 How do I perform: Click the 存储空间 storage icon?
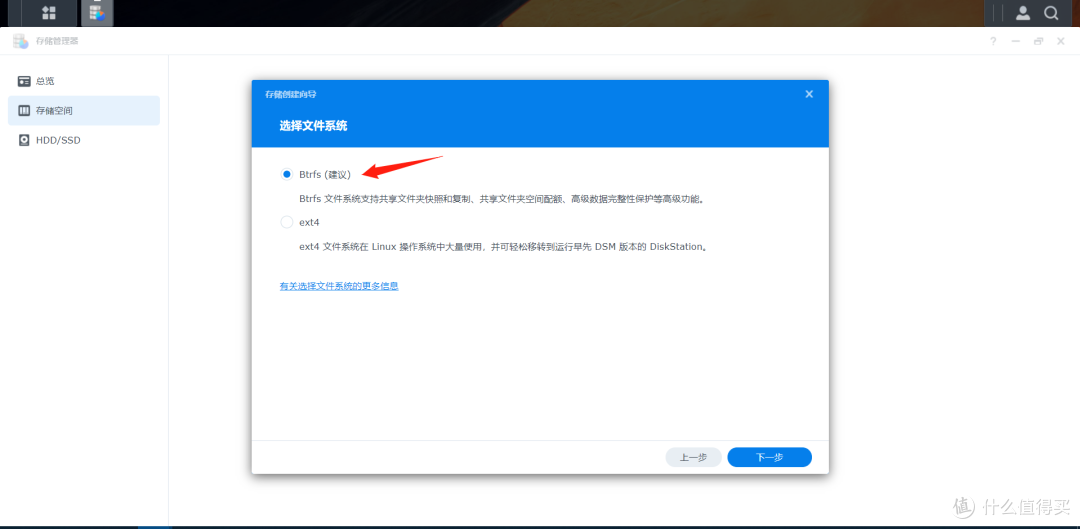(x=24, y=110)
